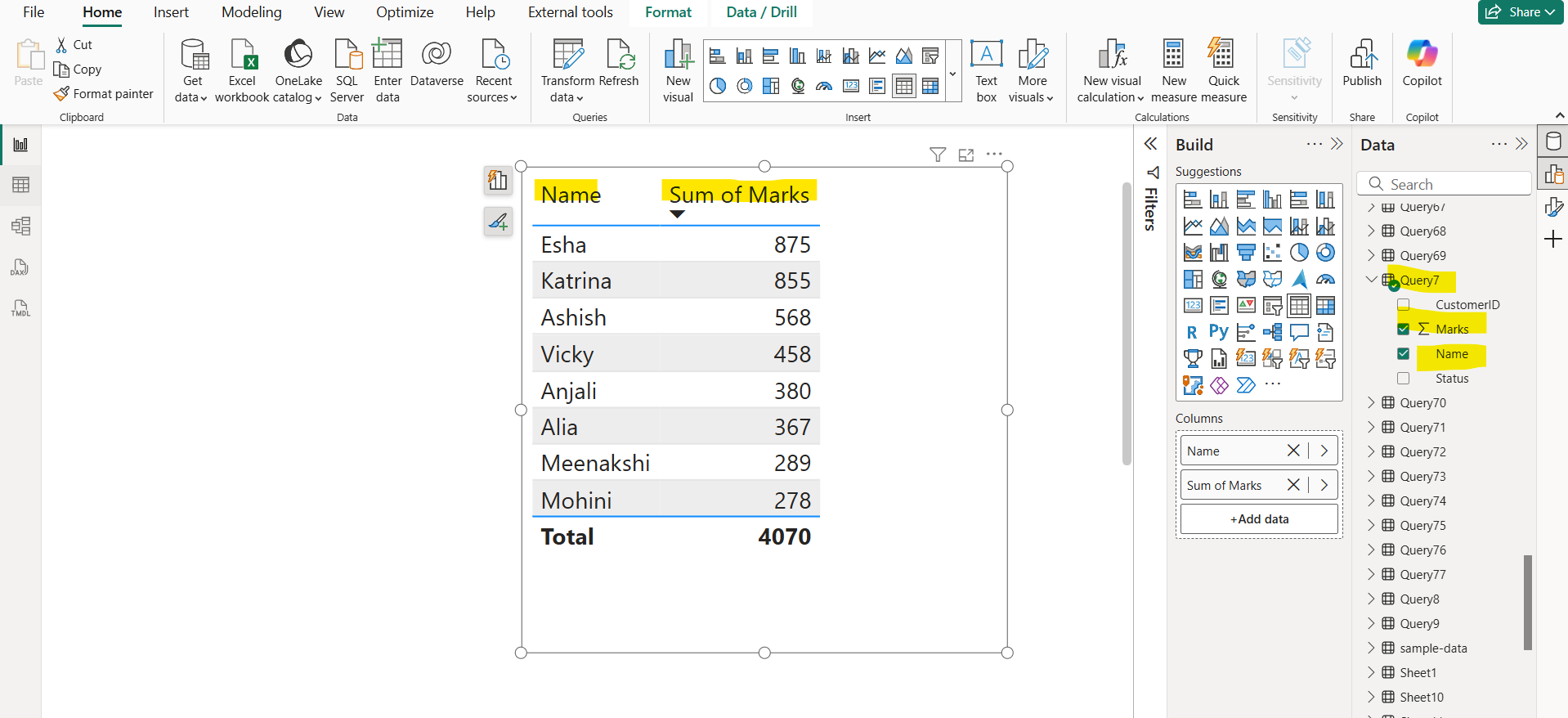Select Python visual in Build pane
The image size is (1568, 718).
point(1218,332)
